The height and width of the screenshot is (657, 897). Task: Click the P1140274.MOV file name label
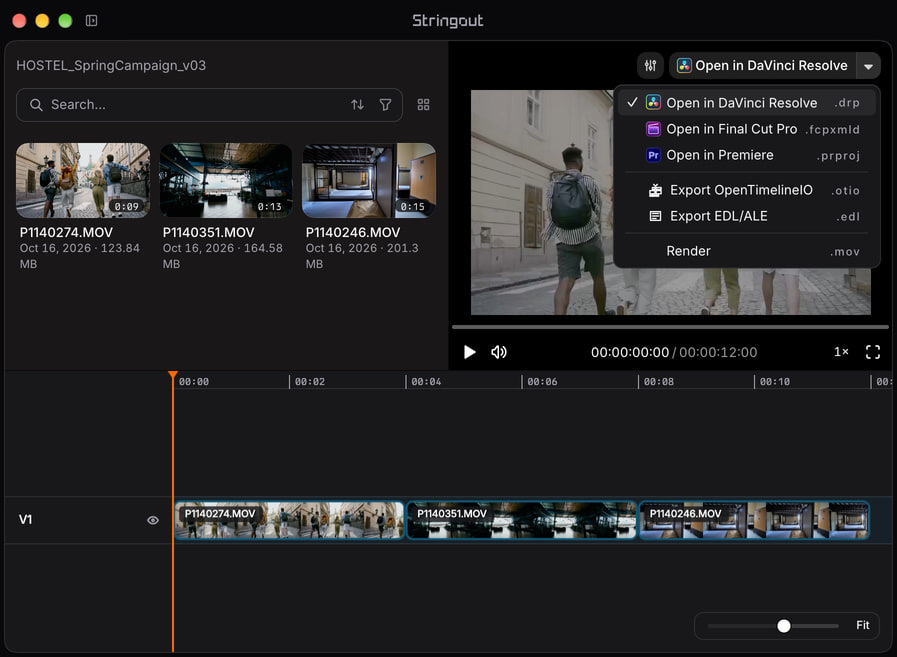pyautogui.click(x=66, y=232)
